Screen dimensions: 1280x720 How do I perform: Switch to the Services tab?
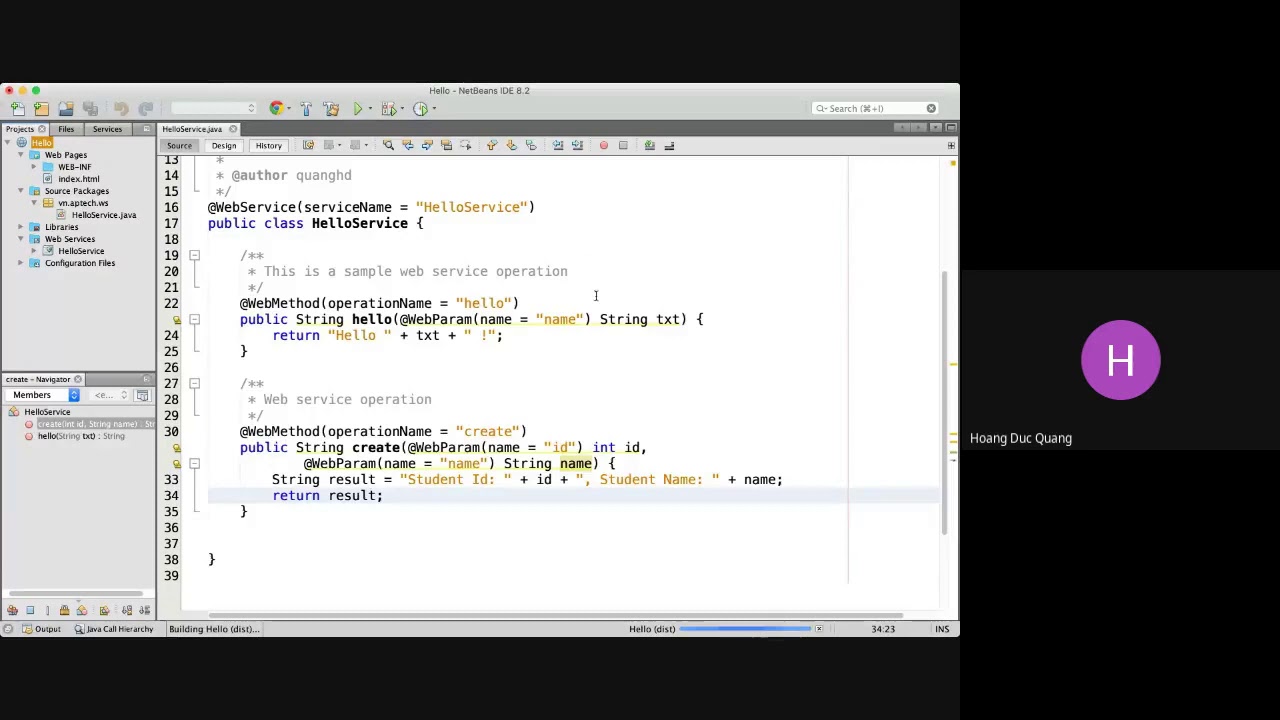107,129
